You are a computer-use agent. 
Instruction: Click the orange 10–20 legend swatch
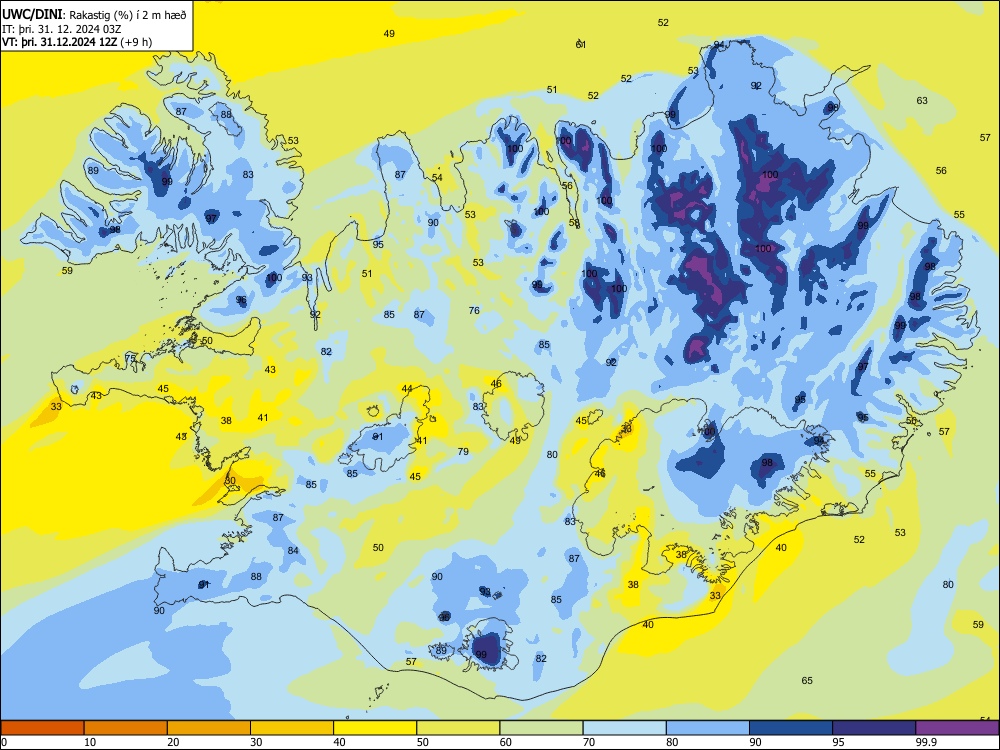coord(126,728)
